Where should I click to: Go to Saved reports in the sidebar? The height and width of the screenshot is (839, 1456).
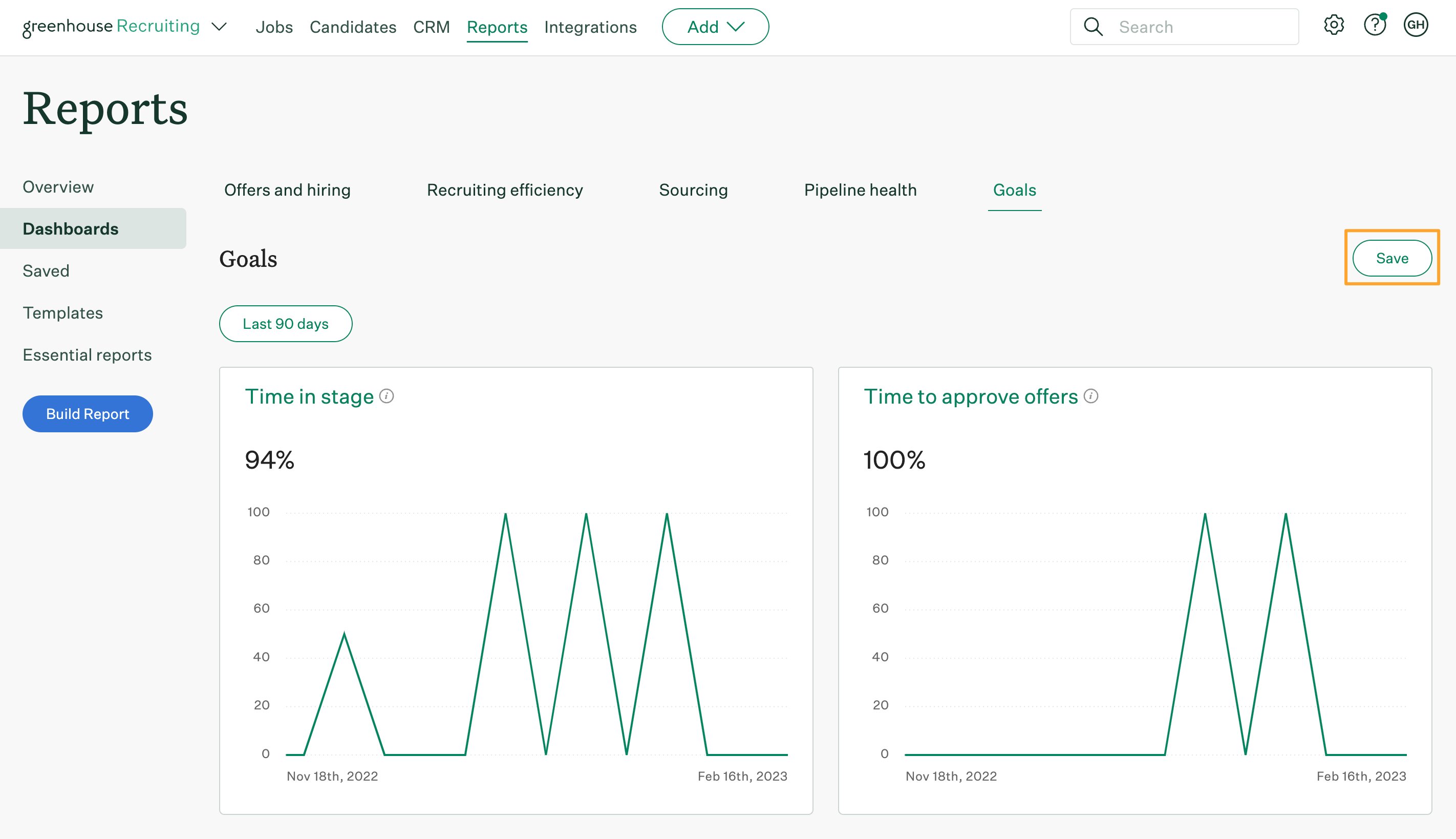point(46,270)
